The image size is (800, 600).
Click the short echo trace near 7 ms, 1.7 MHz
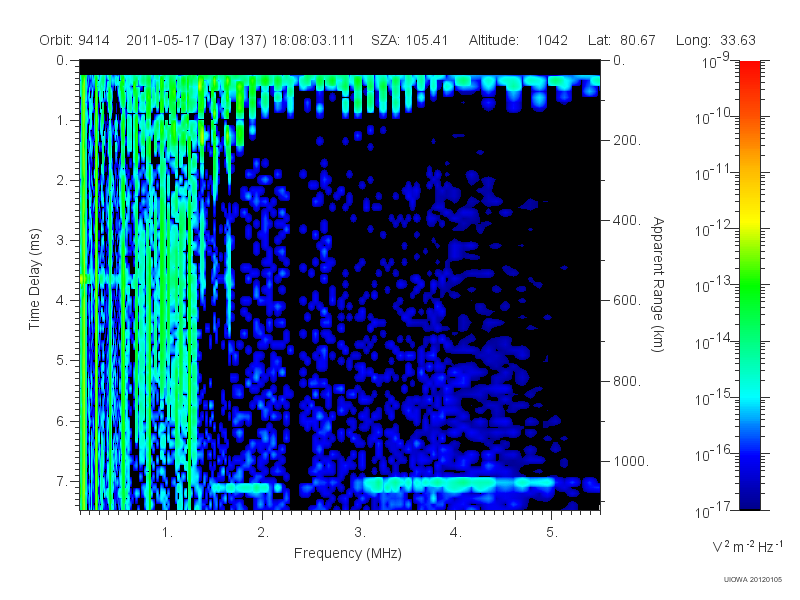pyautogui.click(x=246, y=488)
